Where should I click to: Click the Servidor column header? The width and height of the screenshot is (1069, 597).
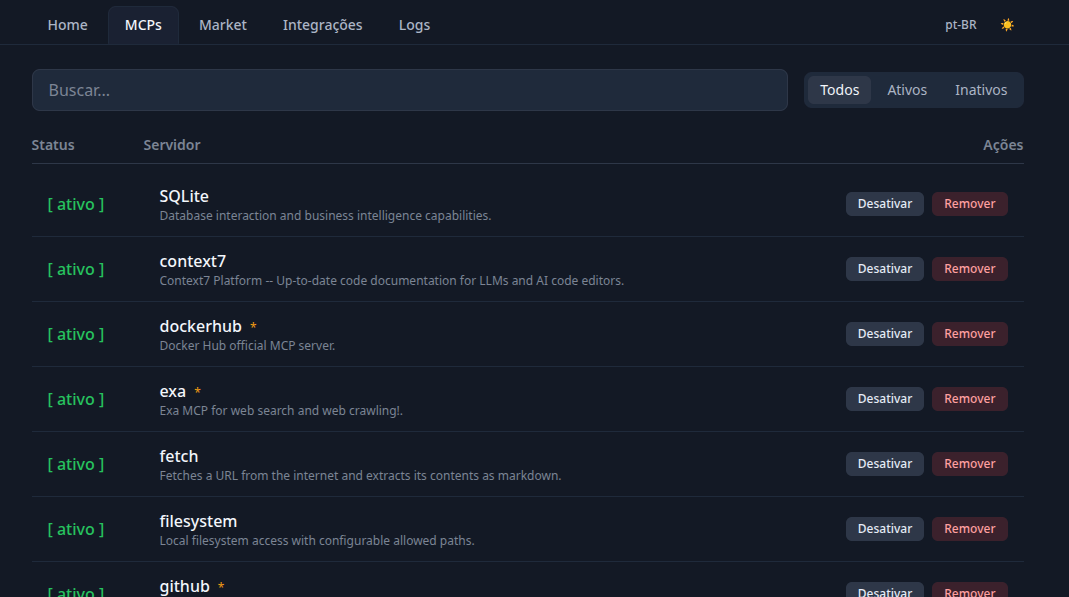tap(172, 145)
